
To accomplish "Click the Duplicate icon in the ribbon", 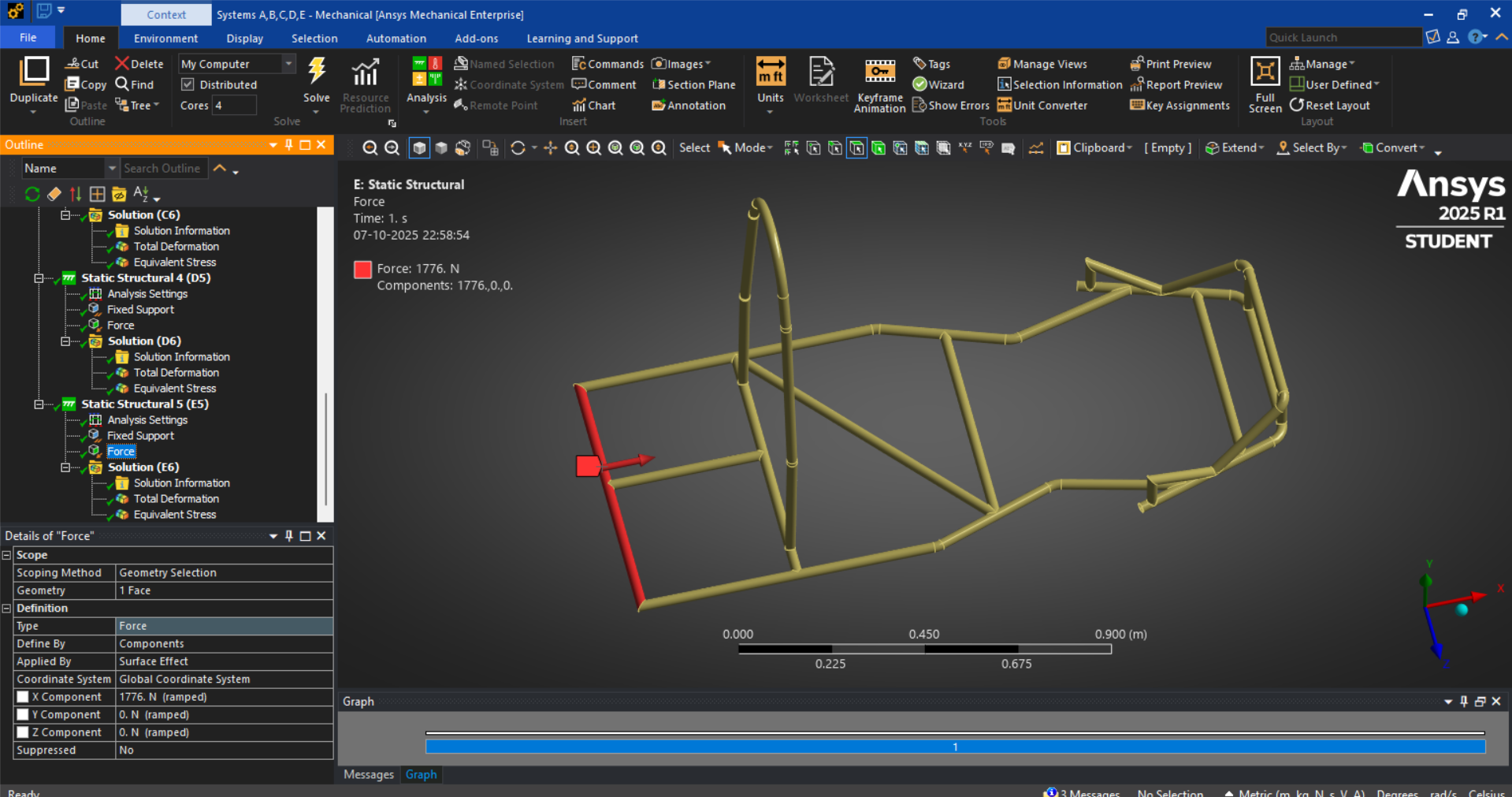I will (34, 71).
